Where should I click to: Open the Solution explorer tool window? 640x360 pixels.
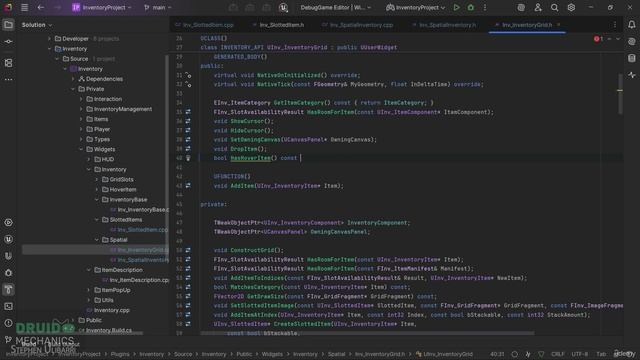point(8,25)
